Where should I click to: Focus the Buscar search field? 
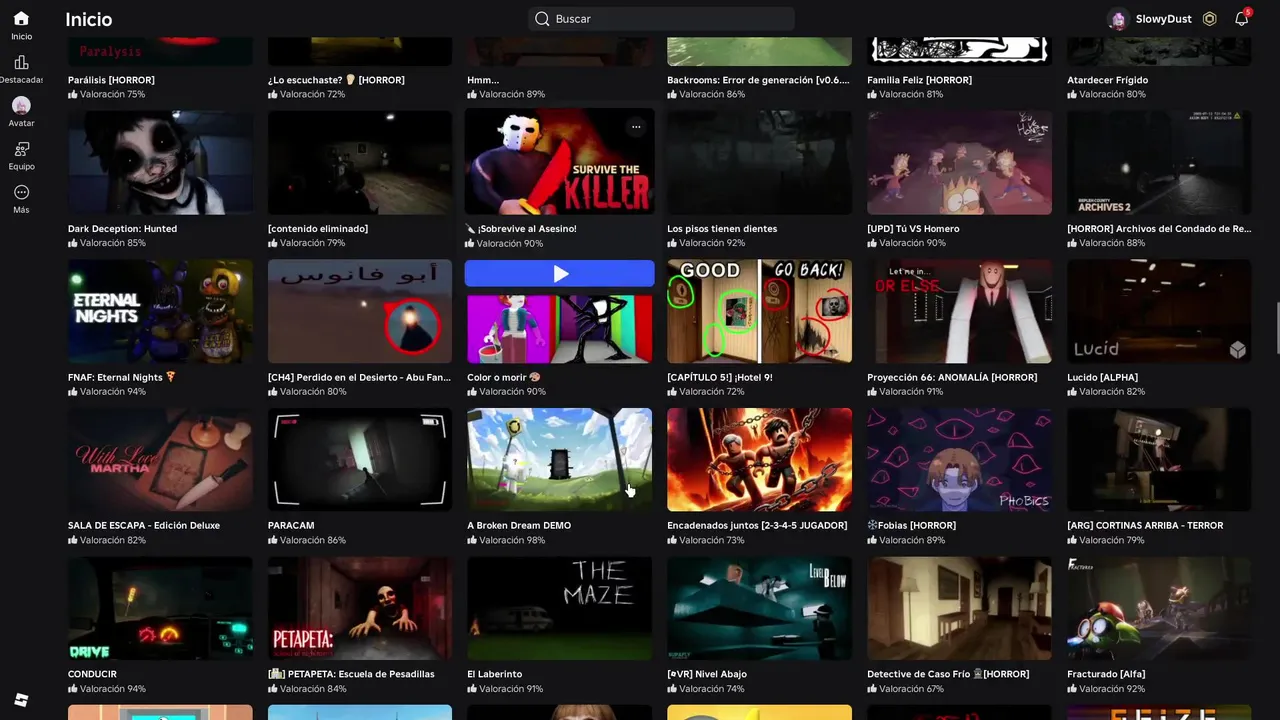[x=661, y=19]
